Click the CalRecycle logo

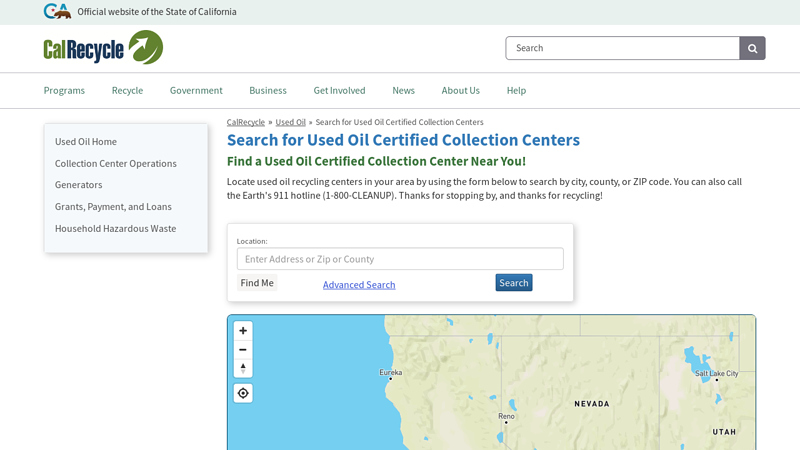pyautogui.click(x=103, y=47)
